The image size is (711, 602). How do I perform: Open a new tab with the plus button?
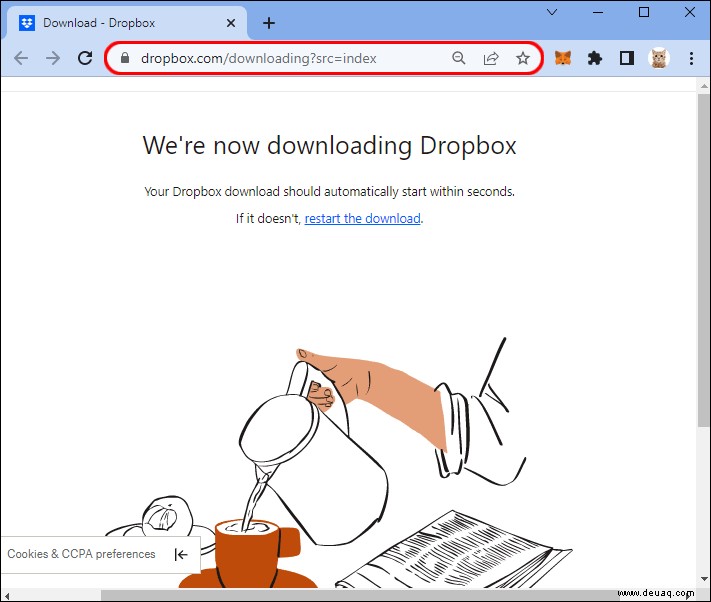click(269, 23)
